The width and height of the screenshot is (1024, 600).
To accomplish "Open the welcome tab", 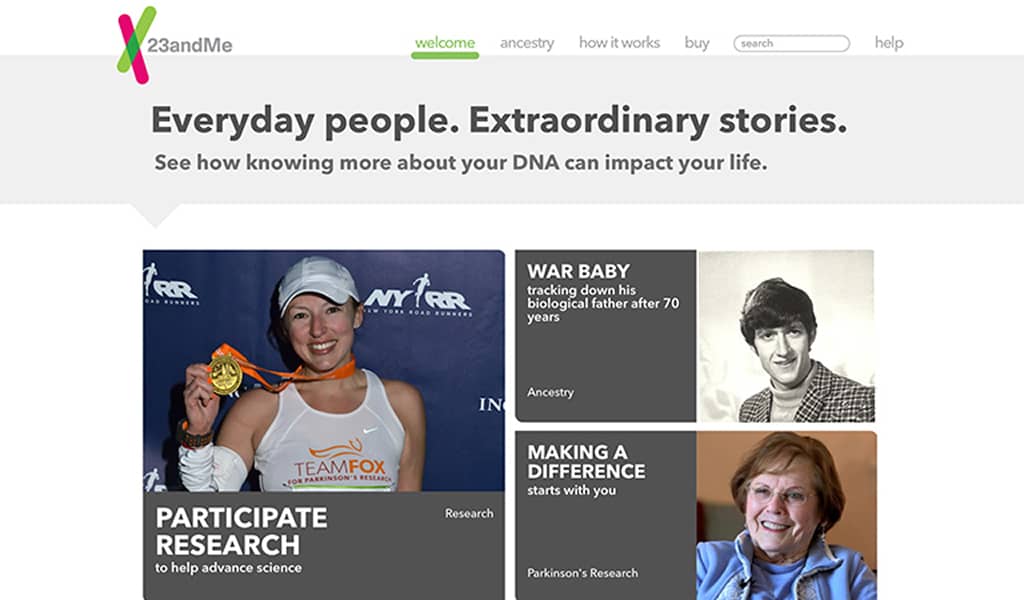I will point(445,43).
